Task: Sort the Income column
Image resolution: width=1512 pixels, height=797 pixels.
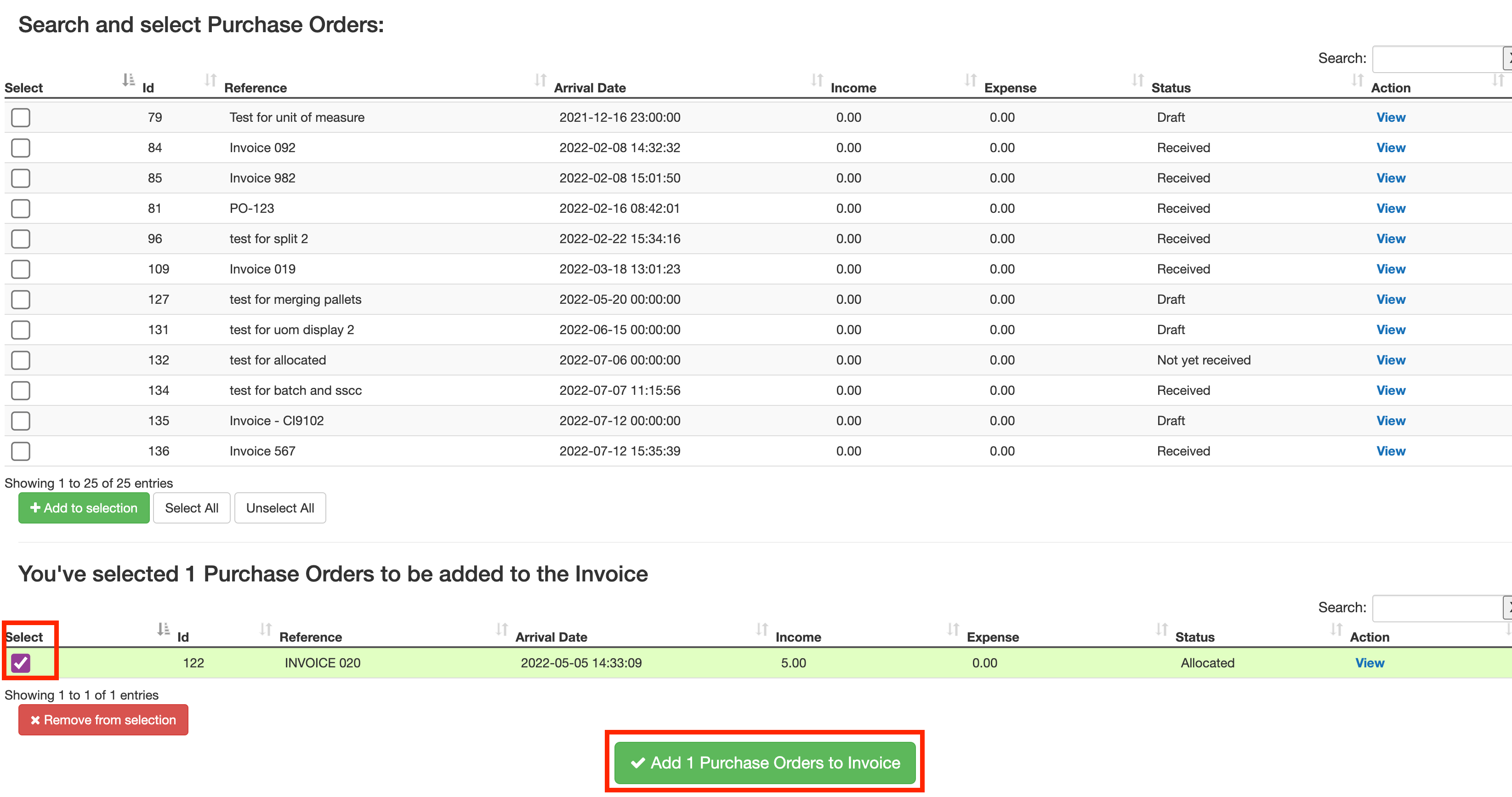Action: 817,81
